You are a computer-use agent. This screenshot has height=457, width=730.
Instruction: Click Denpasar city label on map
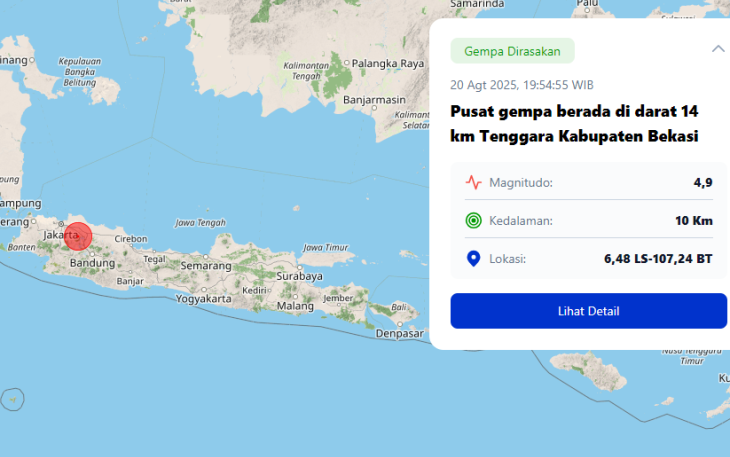point(399,333)
